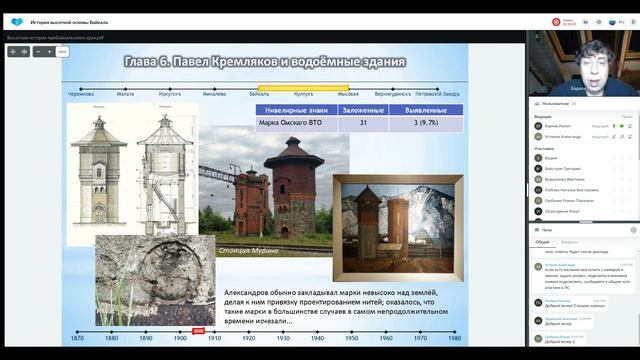The width and height of the screenshot is (640, 360).
Task: Click the 1920 year on the timeline
Action: pos(249,338)
